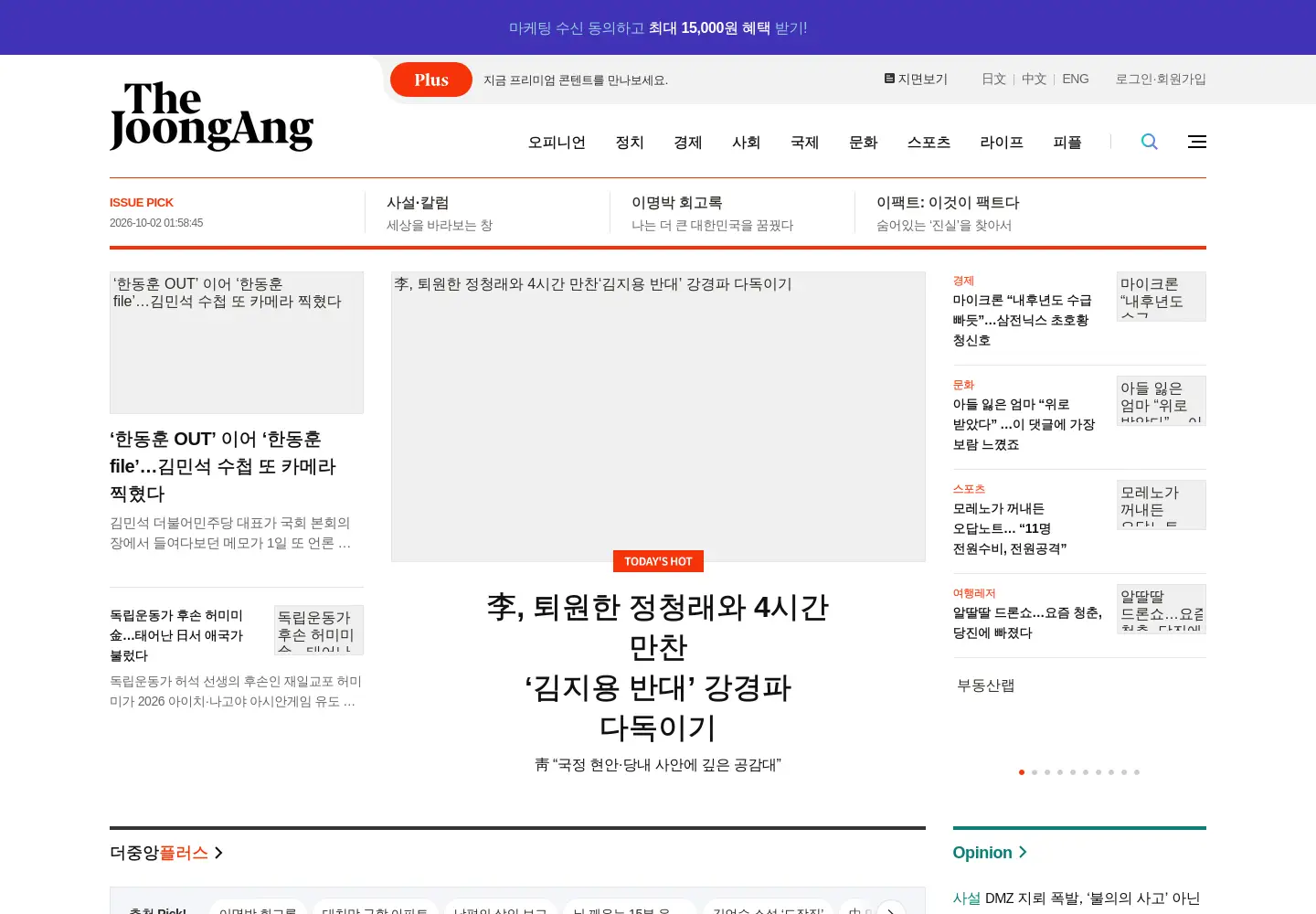Go to the 경제 section
The image size is (1316, 914).
pyautogui.click(x=688, y=142)
